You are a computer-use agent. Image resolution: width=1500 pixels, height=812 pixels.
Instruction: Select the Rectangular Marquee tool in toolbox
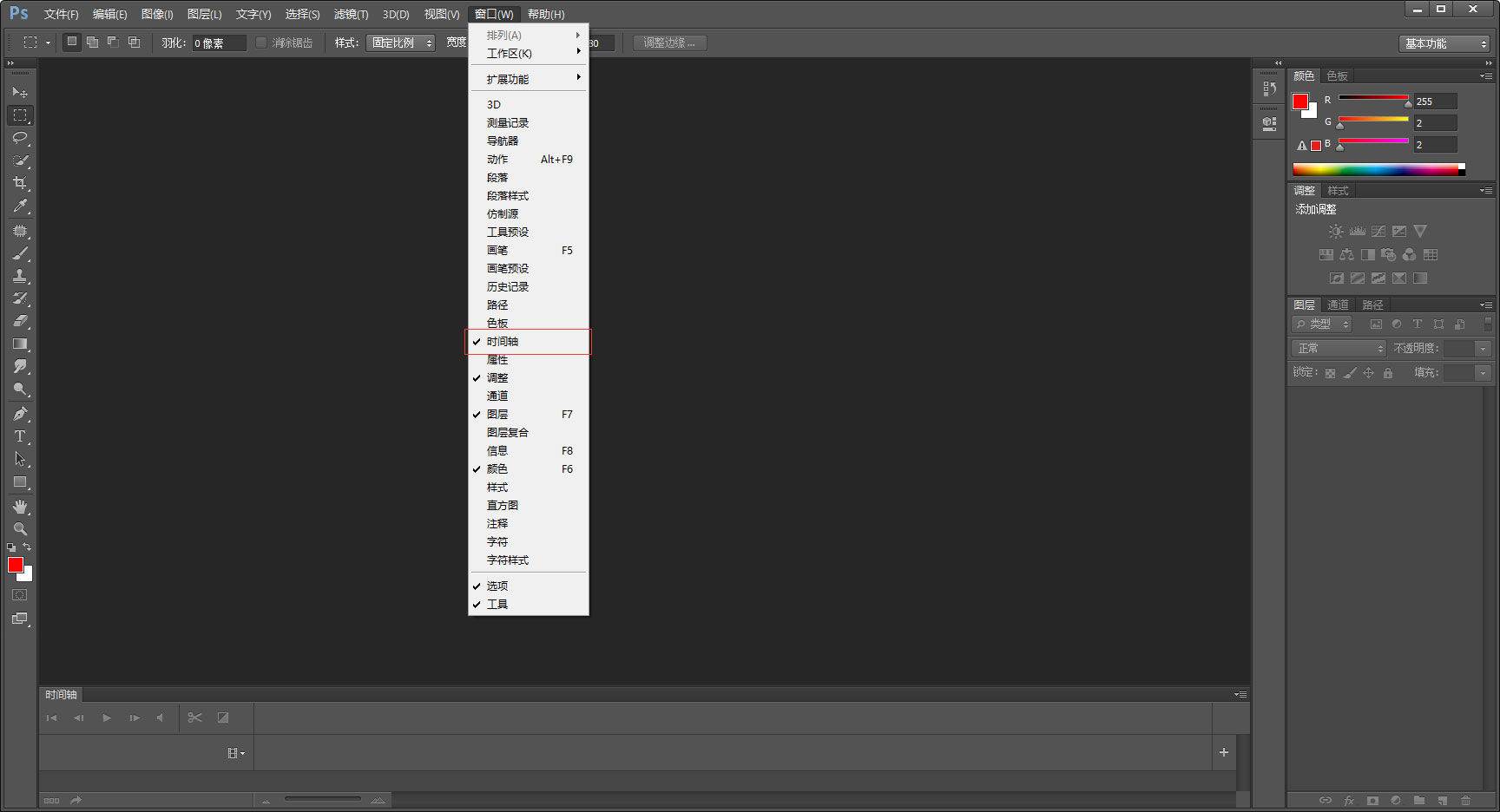pos(20,115)
